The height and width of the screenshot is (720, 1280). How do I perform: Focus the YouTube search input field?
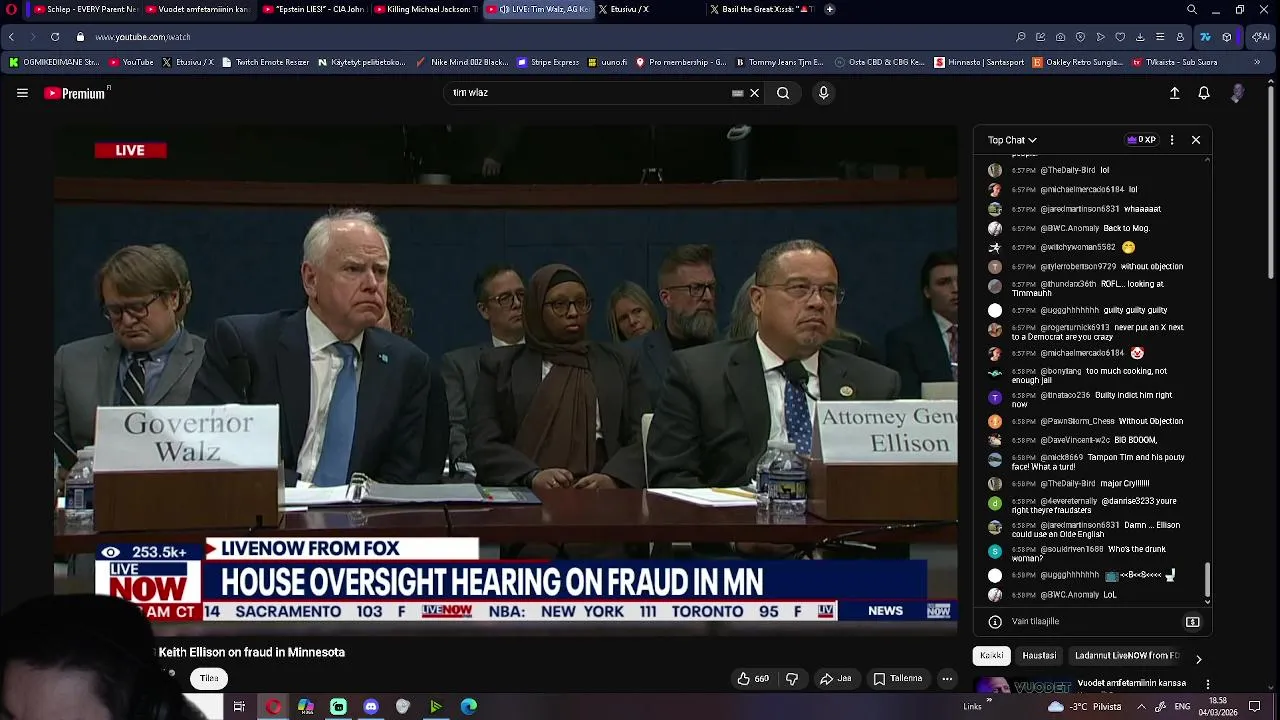(x=590, y=93)
